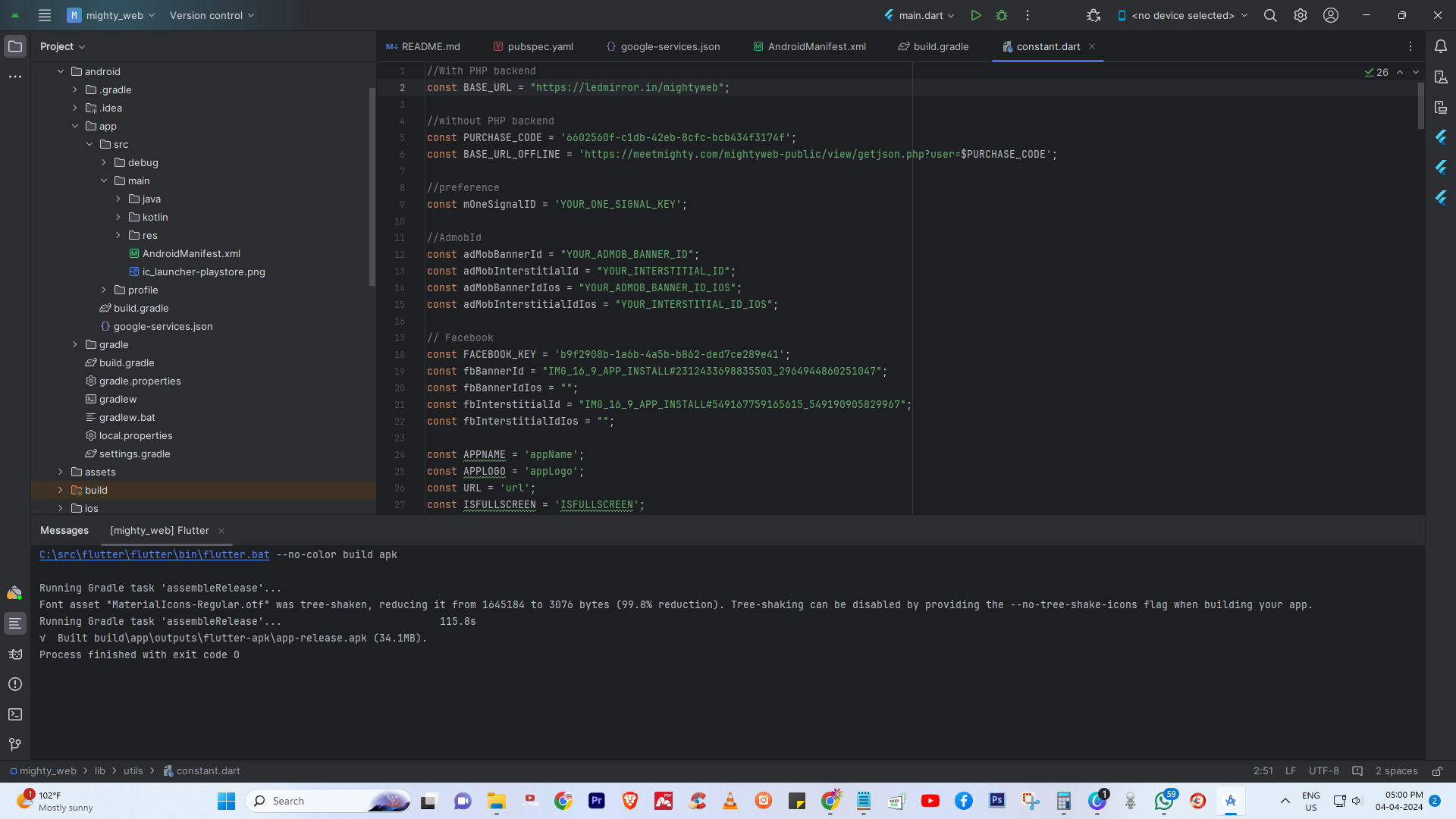1456x819 pixels.
Task: Switch to the pubspec.yaml tab
Action: tap(540, 46)
